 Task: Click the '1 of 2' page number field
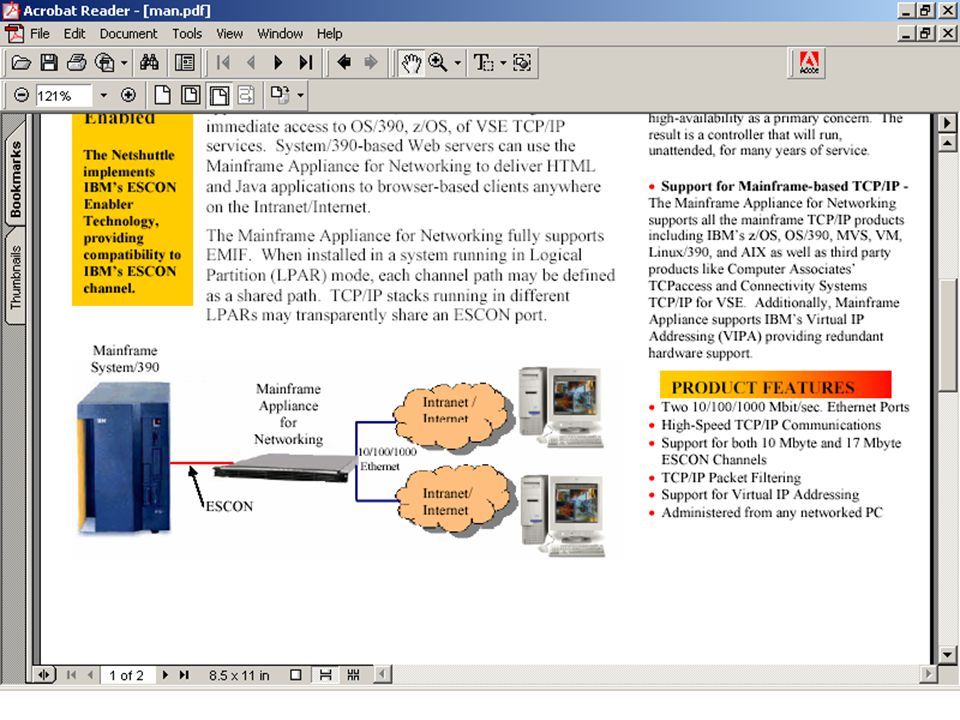coord(127,675)
